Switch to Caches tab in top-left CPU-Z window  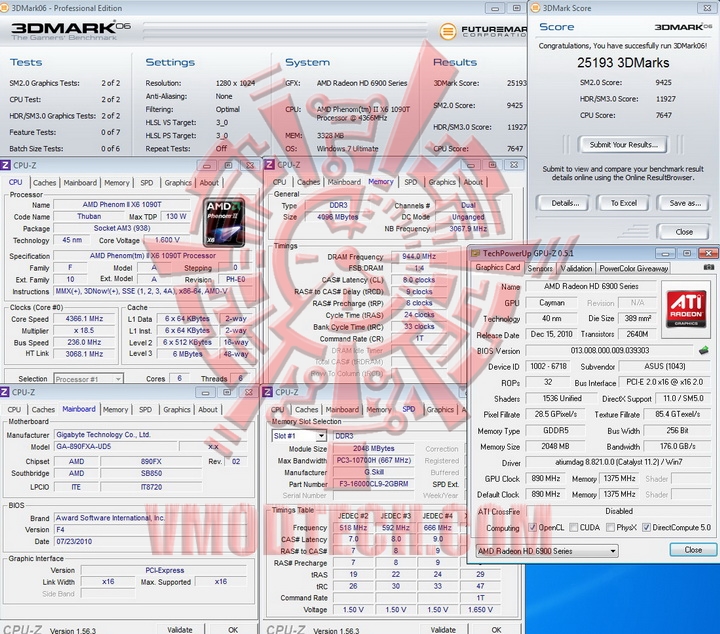click(x=44, y=183)
